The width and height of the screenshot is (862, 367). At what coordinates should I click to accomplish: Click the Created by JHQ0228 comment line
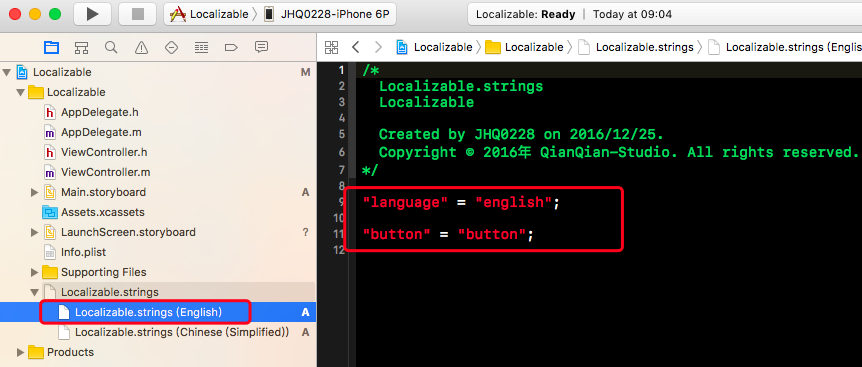(521, 135)
